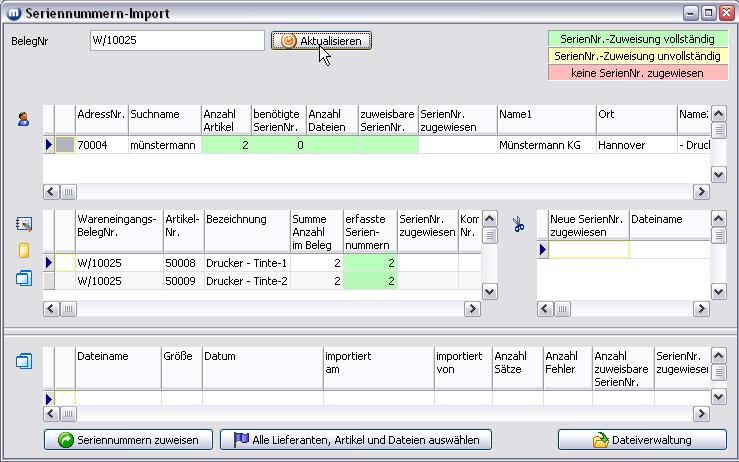Image resolution: width=739 pixels, height=462 pixels.
Task: Open Dateiverwaltung file management
Action: point(643,440)
